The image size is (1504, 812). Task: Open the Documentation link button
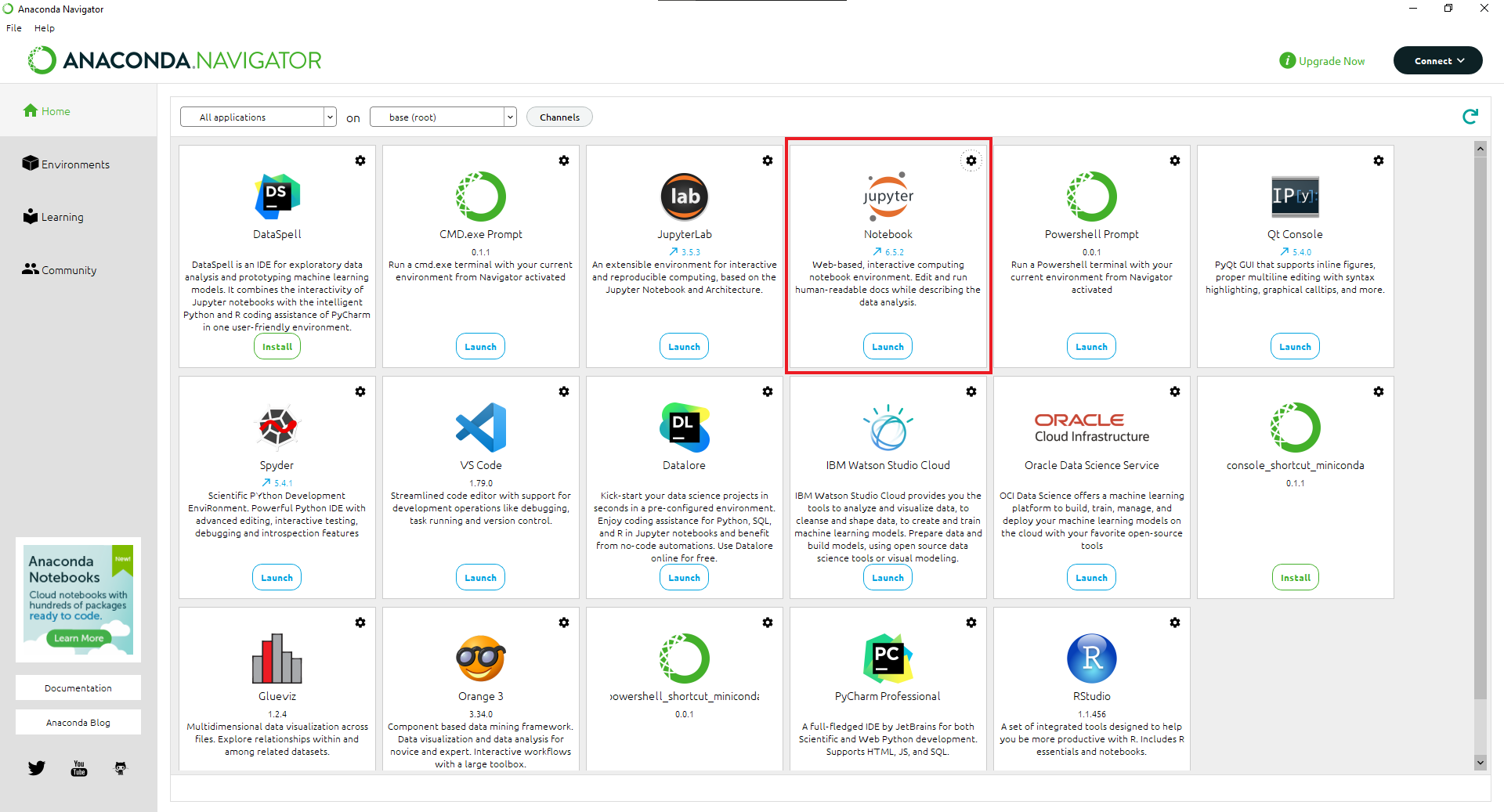[78, 687]
